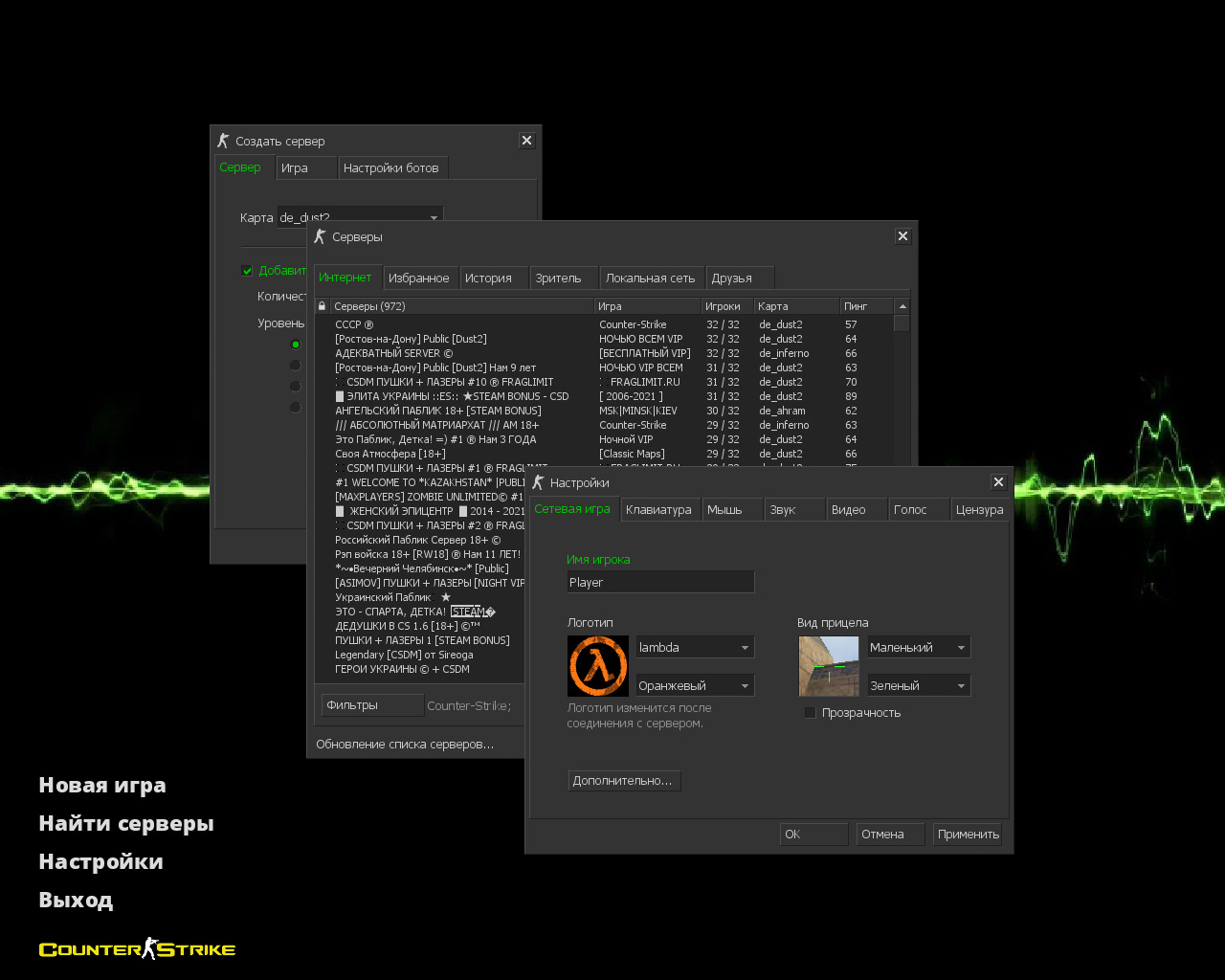Click the lock icon column header
The image size is (1225, 980).
(x=322, y=306)
